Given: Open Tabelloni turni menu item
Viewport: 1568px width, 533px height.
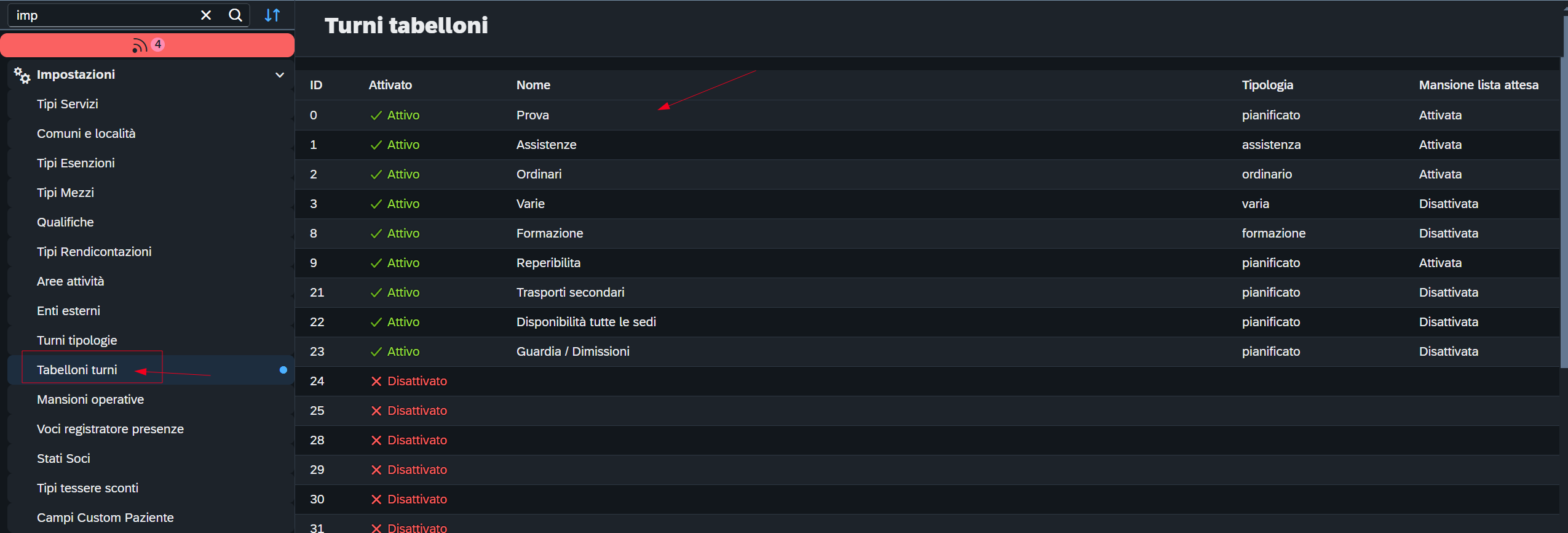Looking at the screenshot, I should tap(77, 370).
